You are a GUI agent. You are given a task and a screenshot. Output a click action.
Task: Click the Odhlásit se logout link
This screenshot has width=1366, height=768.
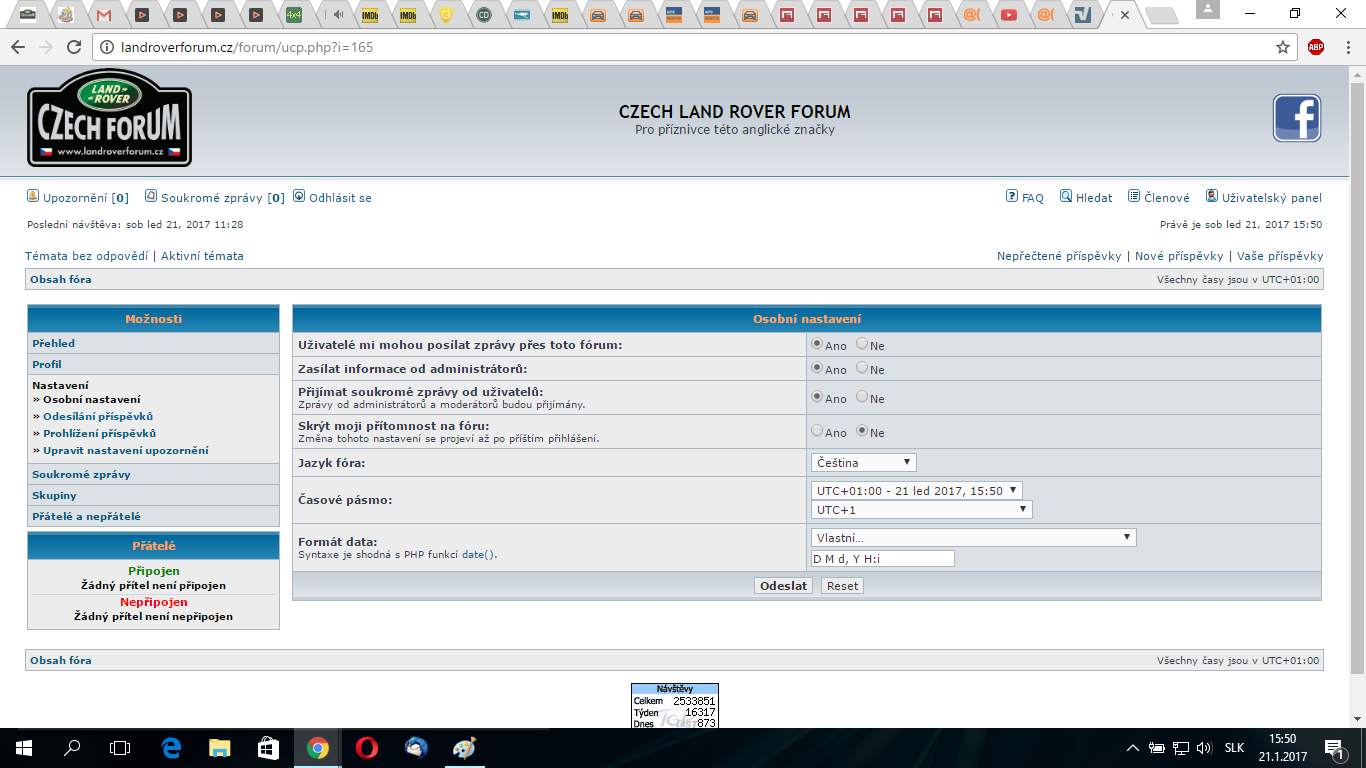pos(339,198)
